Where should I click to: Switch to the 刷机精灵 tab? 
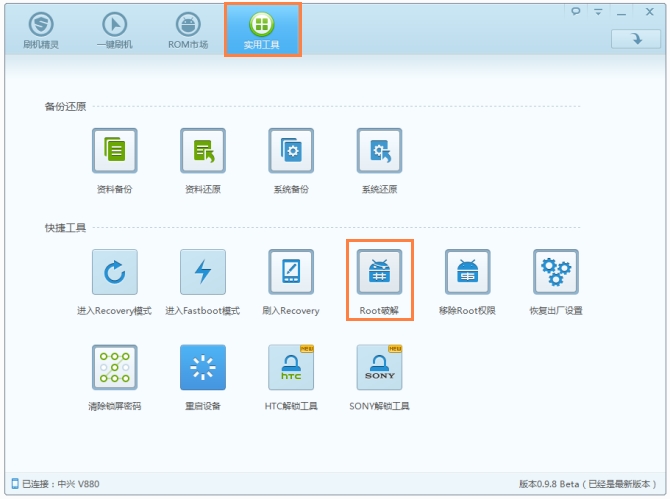pyautogui.click(x=41, y=30)
